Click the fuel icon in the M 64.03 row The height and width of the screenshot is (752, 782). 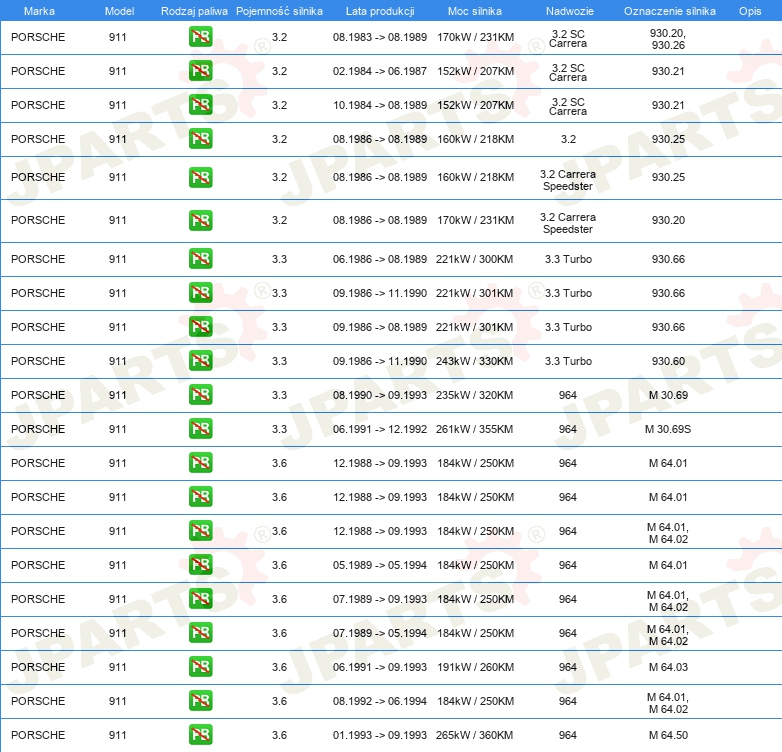pyautogui.click(x=200, y=667)
